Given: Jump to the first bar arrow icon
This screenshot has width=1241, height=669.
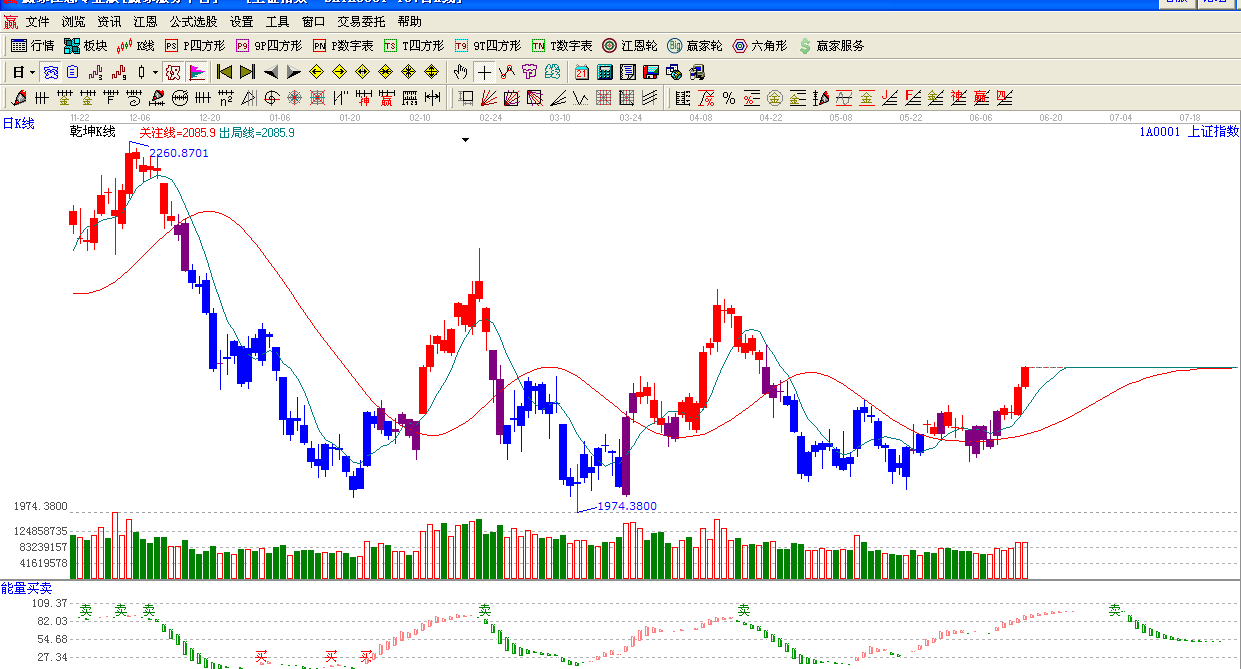Looking at the screenshot, I should tap(224, 72).
